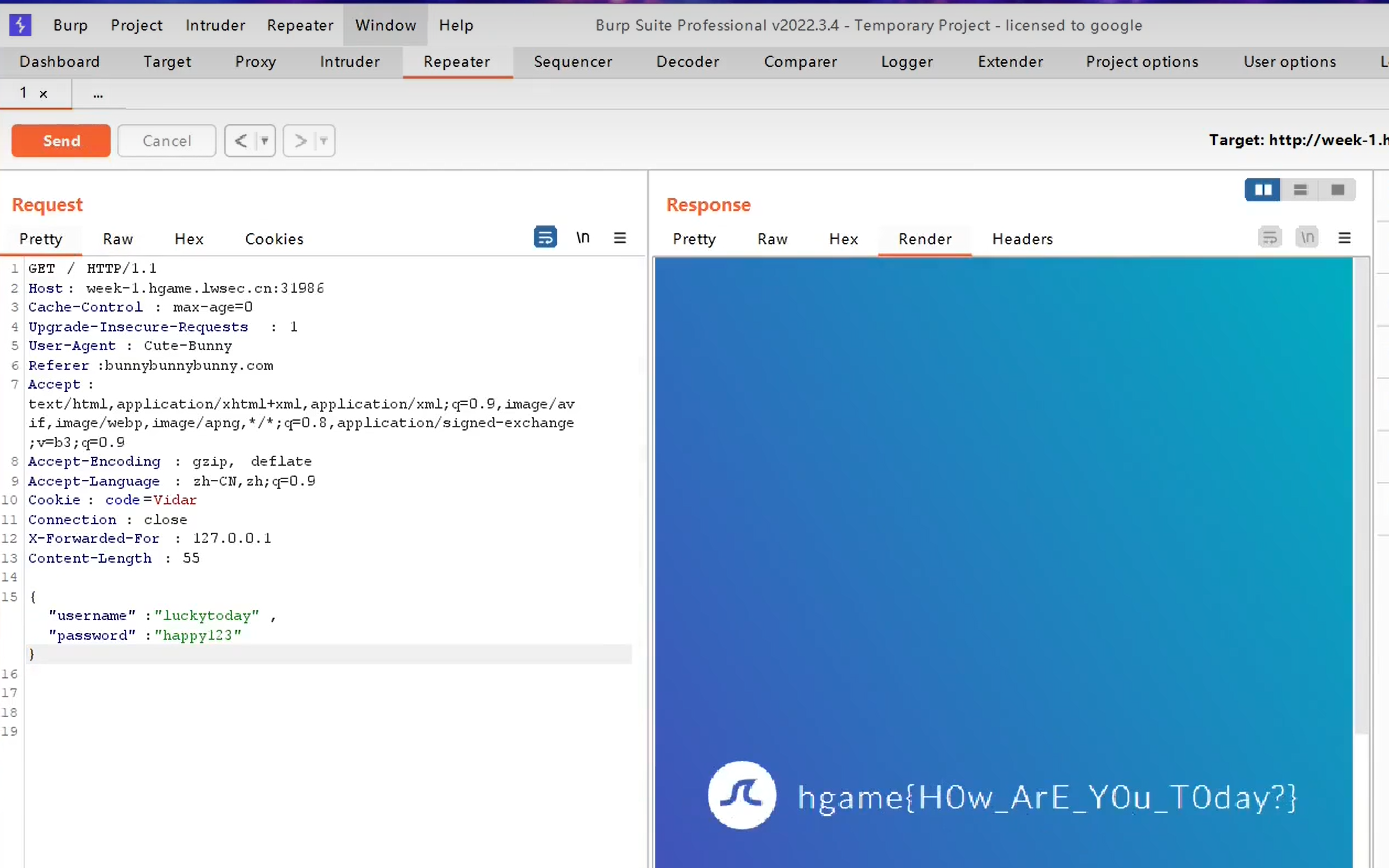The height and width of the screenshot is (868, 1389).
Task: Close Repeater tab 1 with x
Action: [x=43, y=94]
